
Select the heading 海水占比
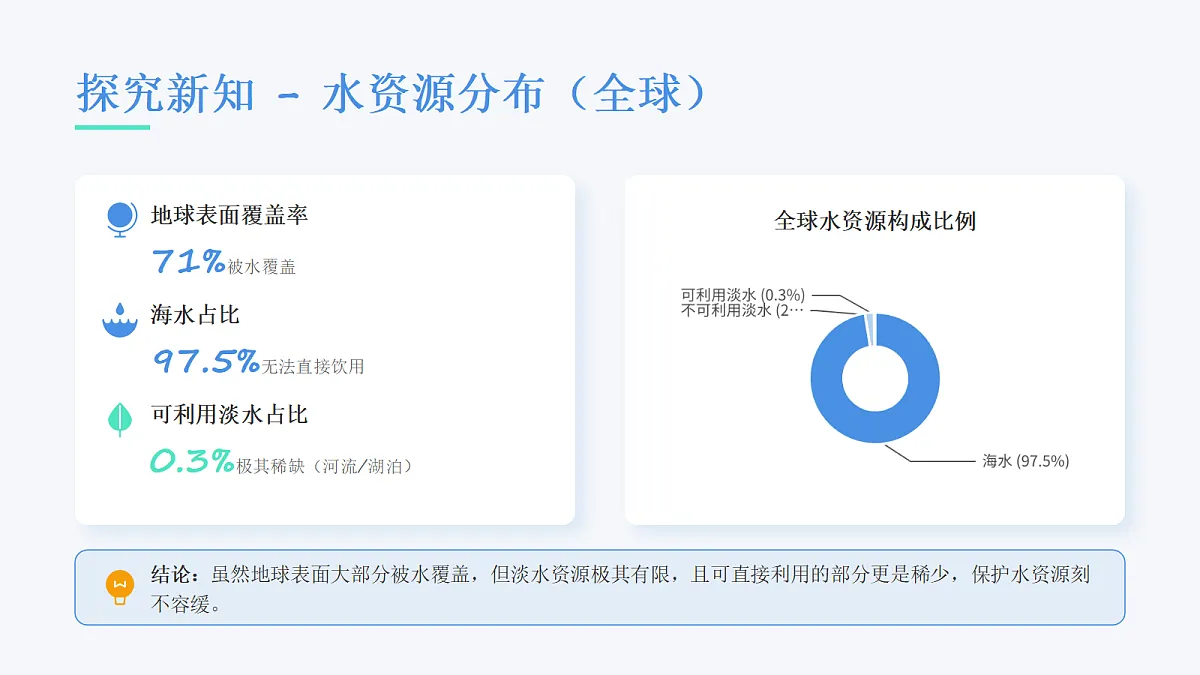pyautogui.click(x=195, y=315)
